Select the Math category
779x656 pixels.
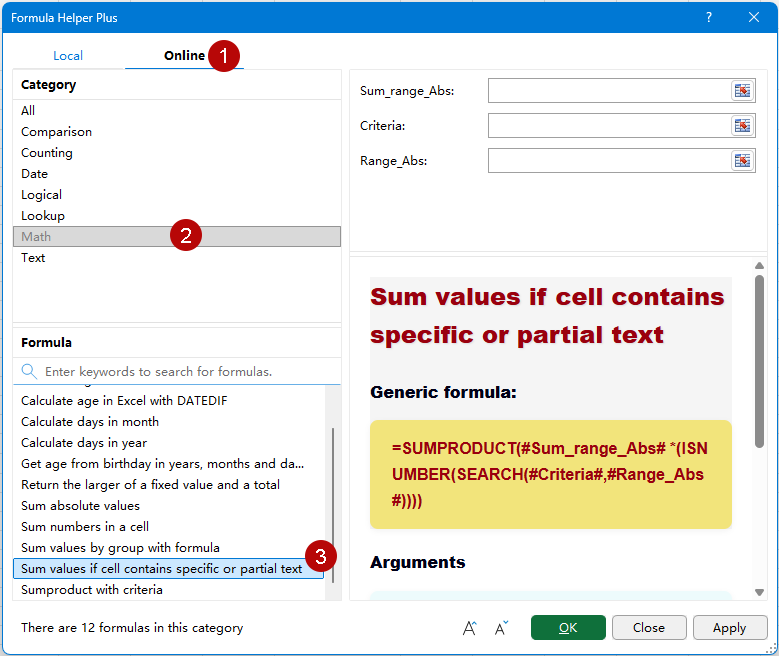(177, 237)
